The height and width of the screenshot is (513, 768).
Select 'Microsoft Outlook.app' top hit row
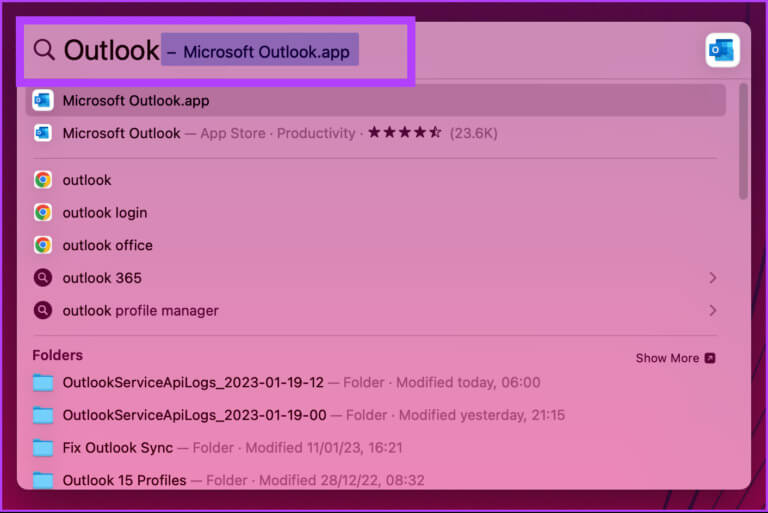[376, 100]
